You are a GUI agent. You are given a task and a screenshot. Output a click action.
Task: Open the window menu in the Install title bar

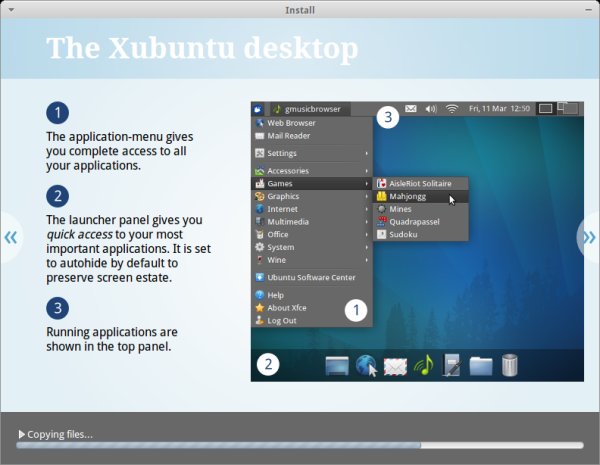click(x=11, y=10)
